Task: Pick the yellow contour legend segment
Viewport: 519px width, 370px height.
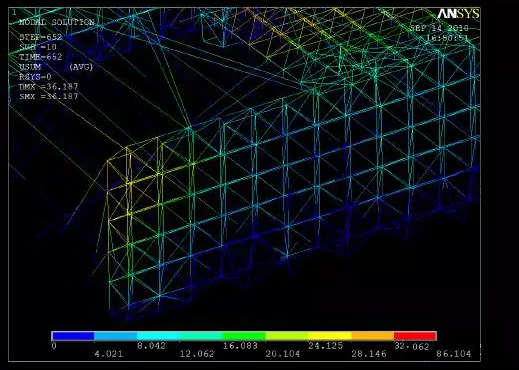Action: click(x=330, y=336)
